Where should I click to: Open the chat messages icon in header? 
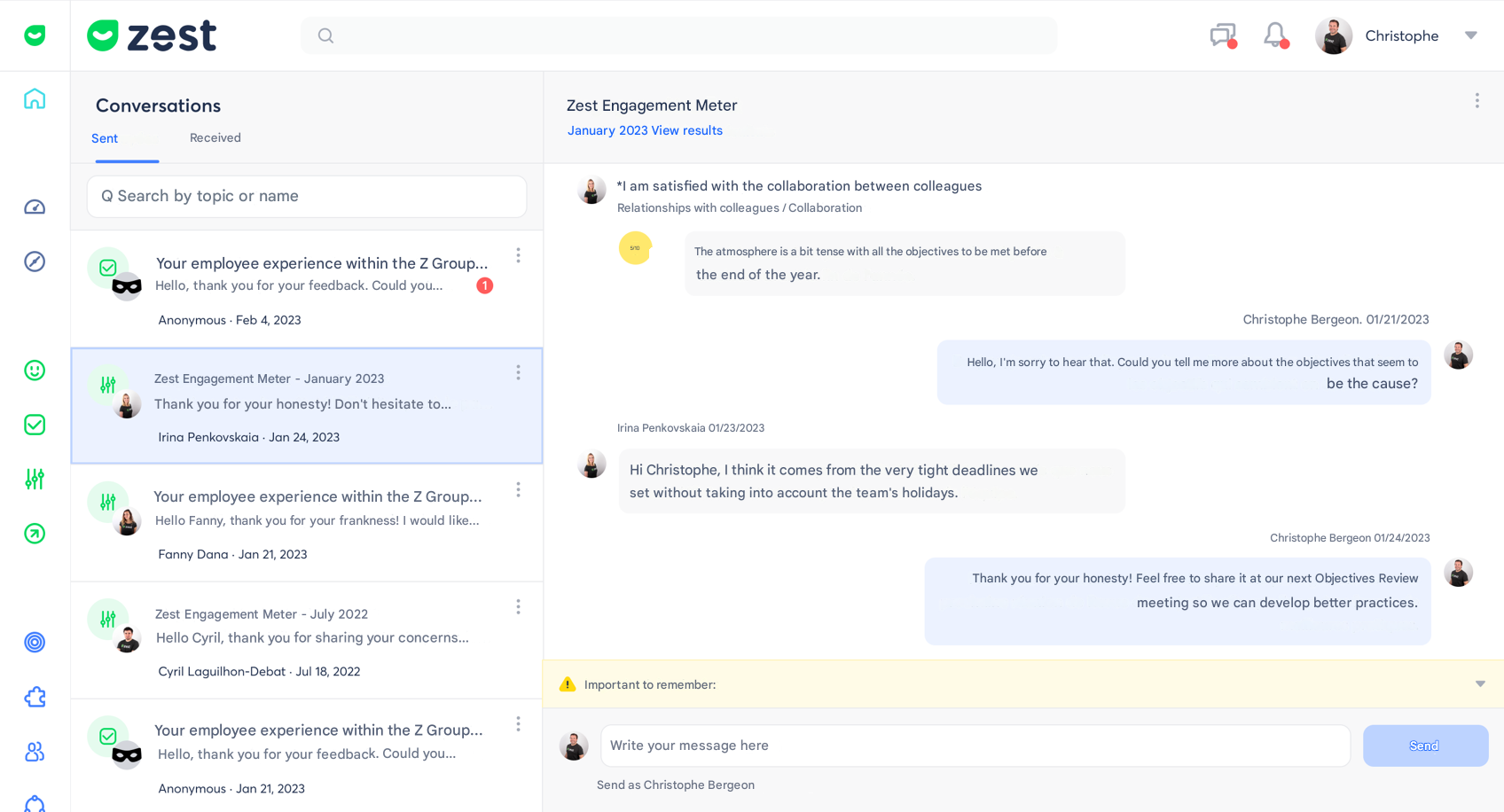pyautogui.click(x=1223, y=35)
